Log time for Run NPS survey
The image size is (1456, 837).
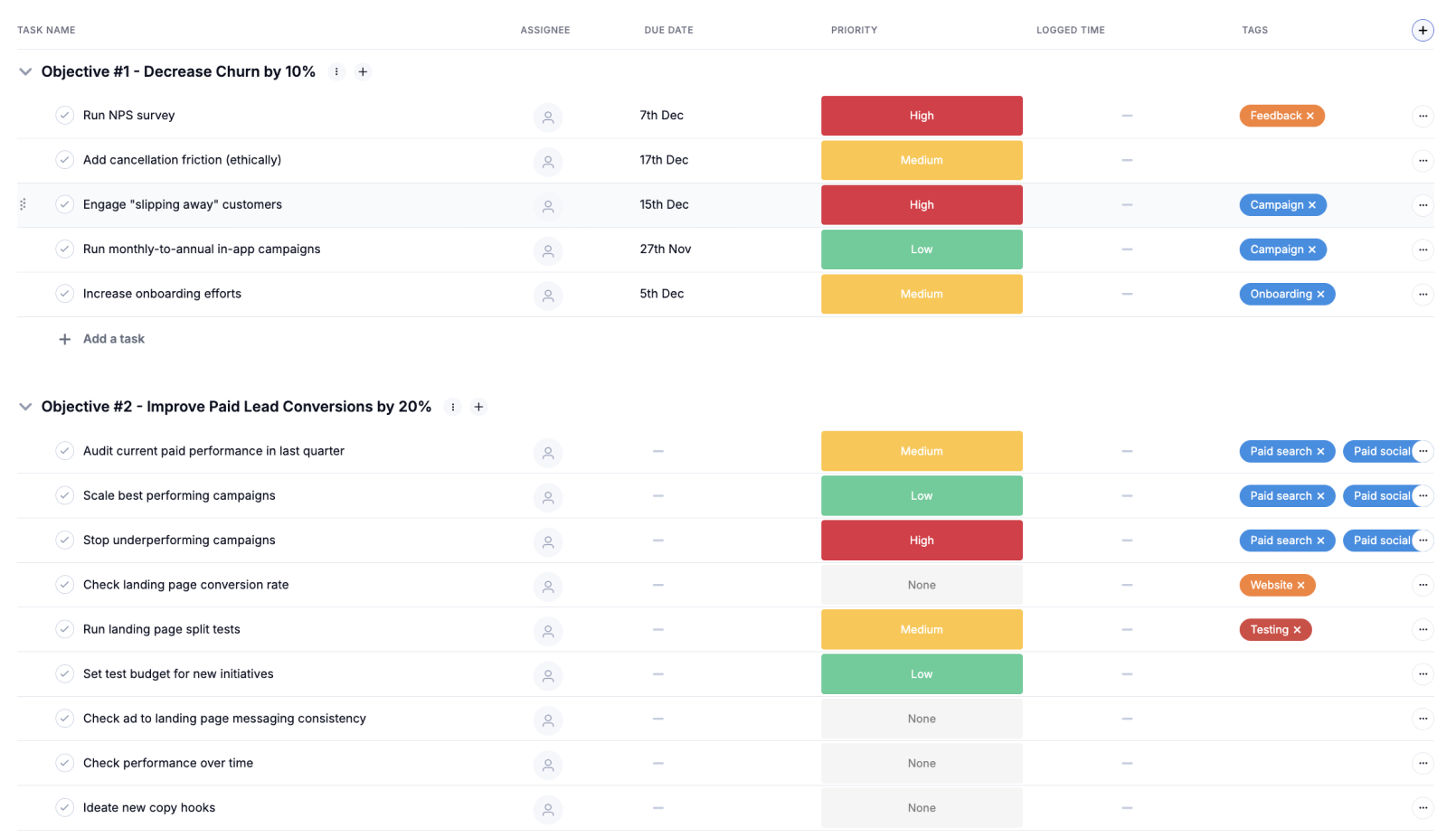(x=1127, y=116)
